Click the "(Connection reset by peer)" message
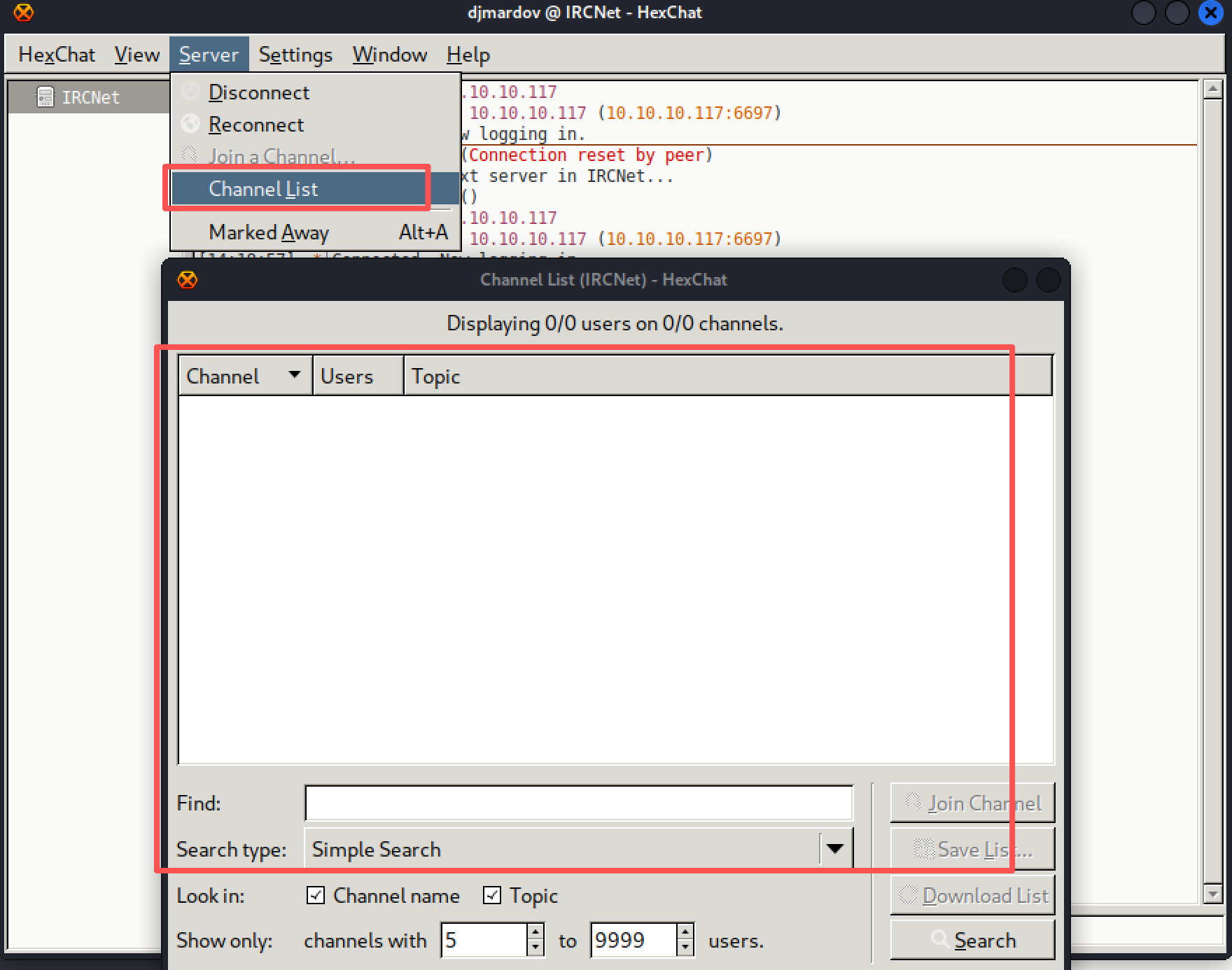The image size is (1232, 970). (x=587, y=155)
